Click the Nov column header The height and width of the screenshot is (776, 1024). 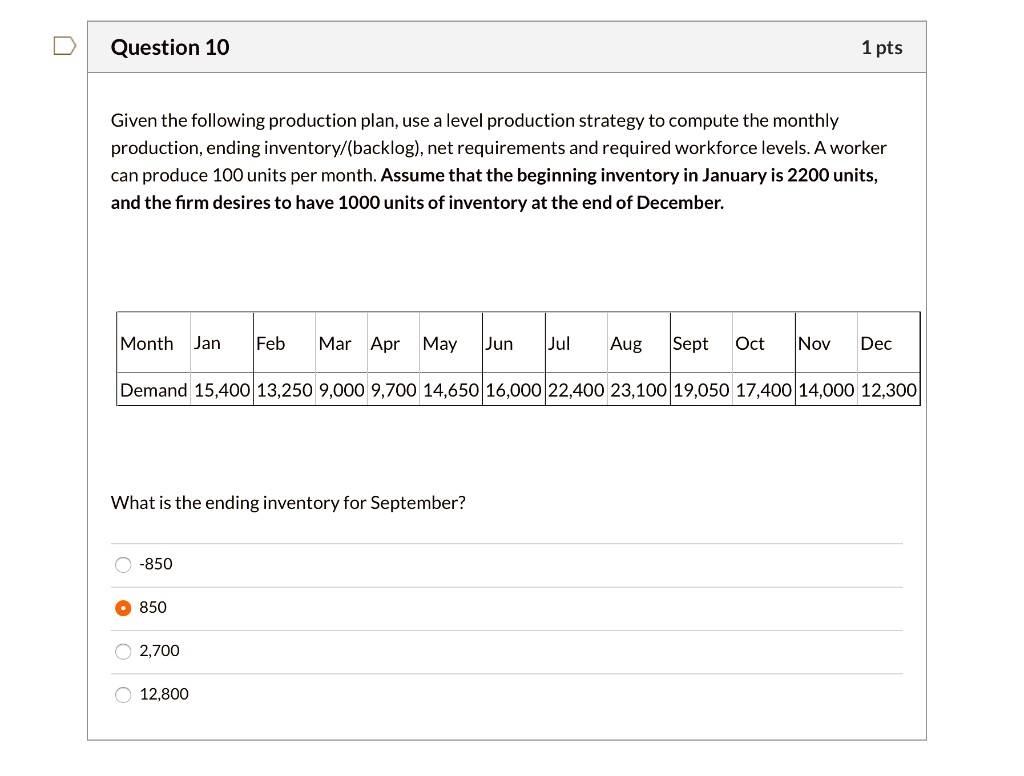812,343
